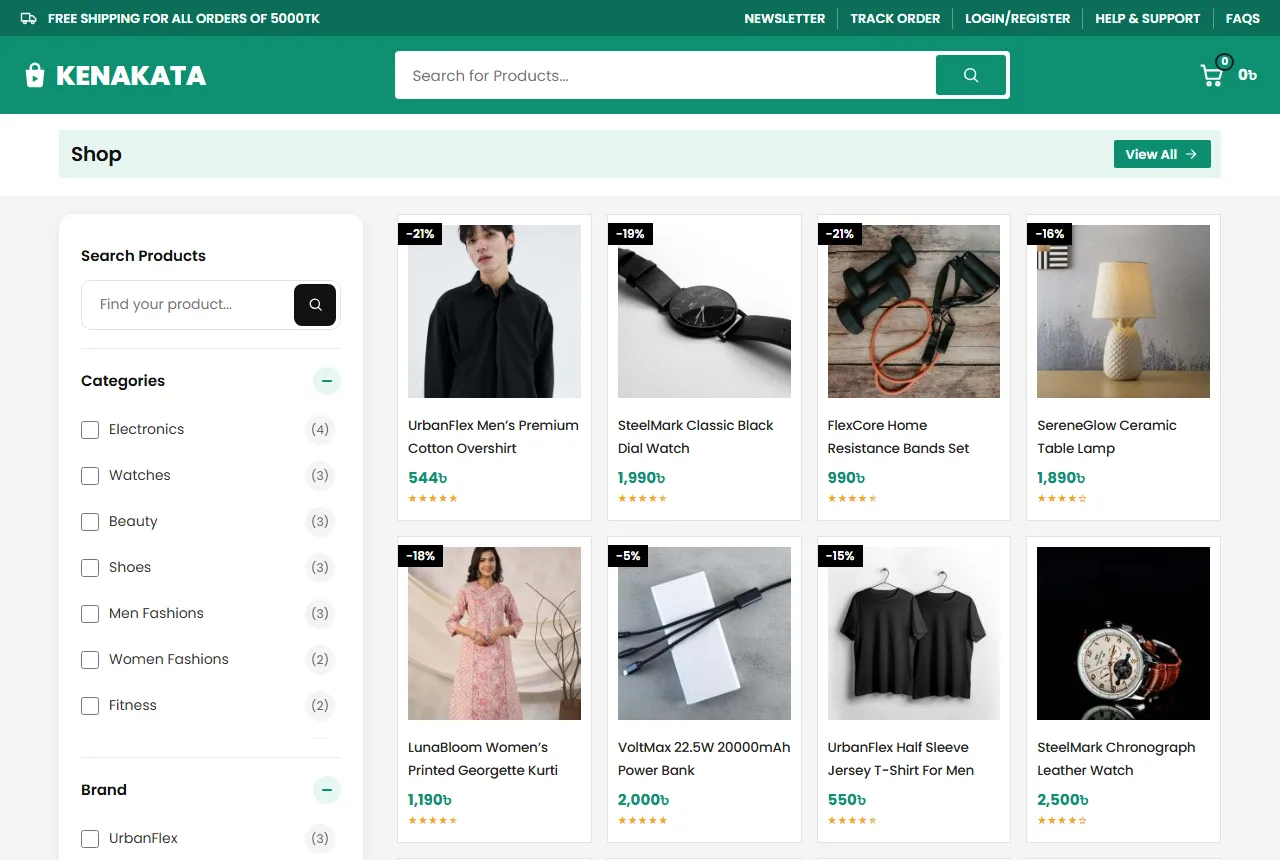Open the FAQS link

tap(1243, 18)
